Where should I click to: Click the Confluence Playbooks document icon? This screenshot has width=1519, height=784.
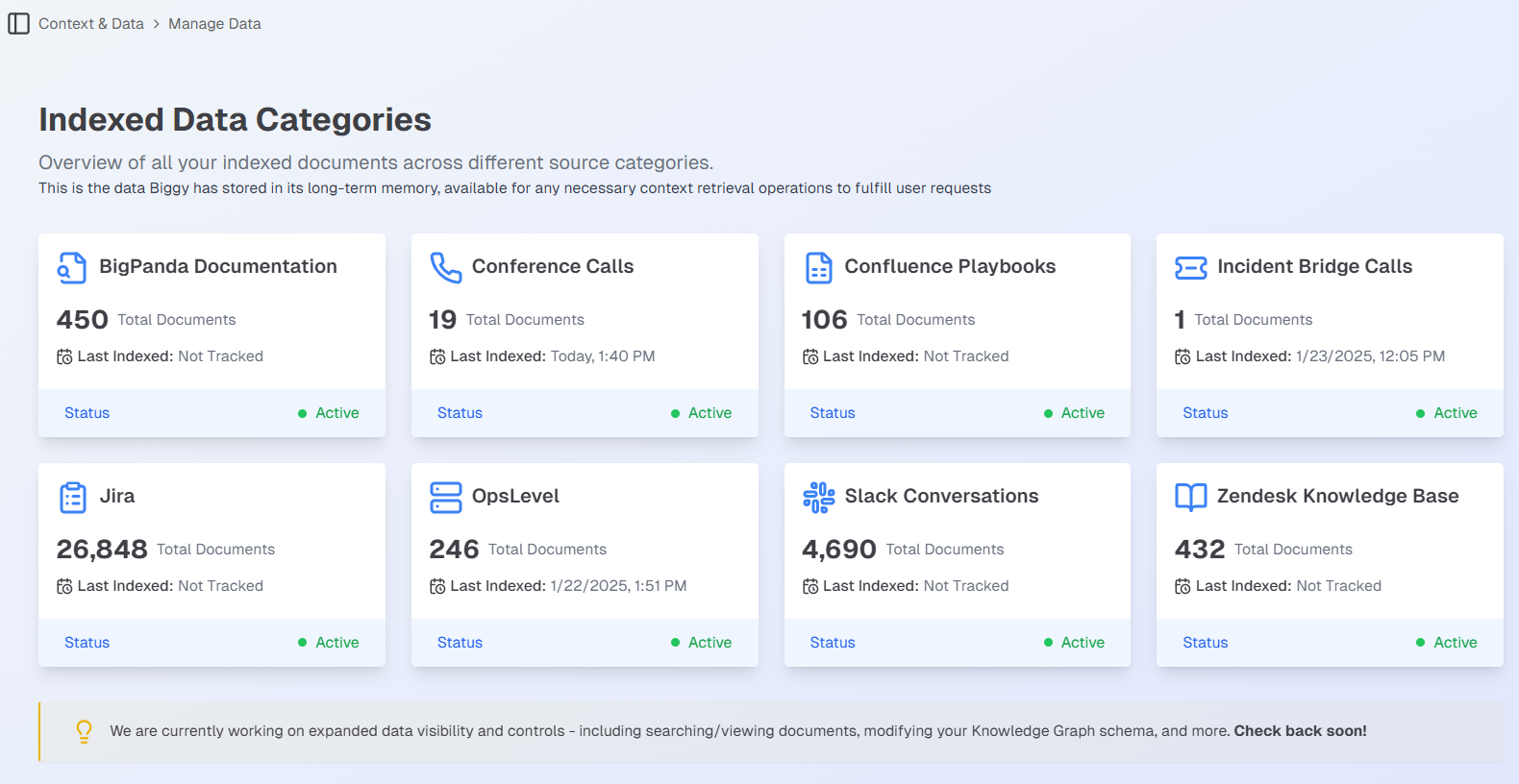(x=818, y=267)
